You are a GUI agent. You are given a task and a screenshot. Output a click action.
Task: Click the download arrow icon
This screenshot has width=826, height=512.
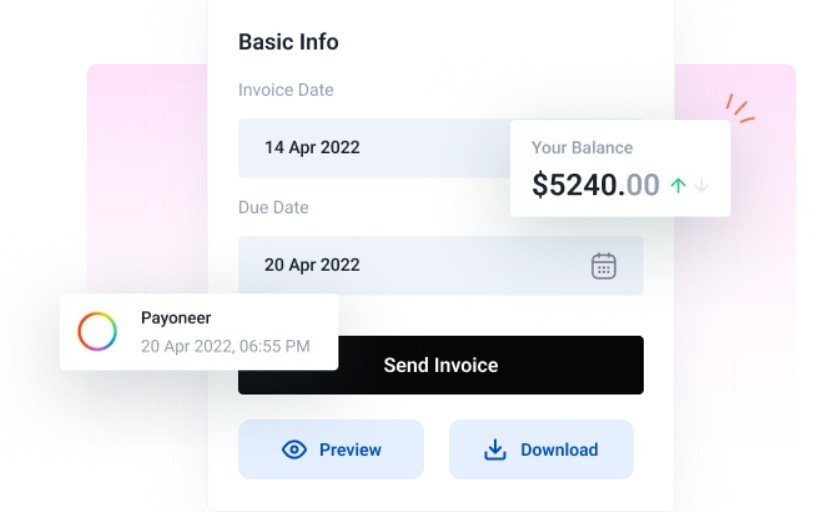pyautogui.click(x=495, y=450)
